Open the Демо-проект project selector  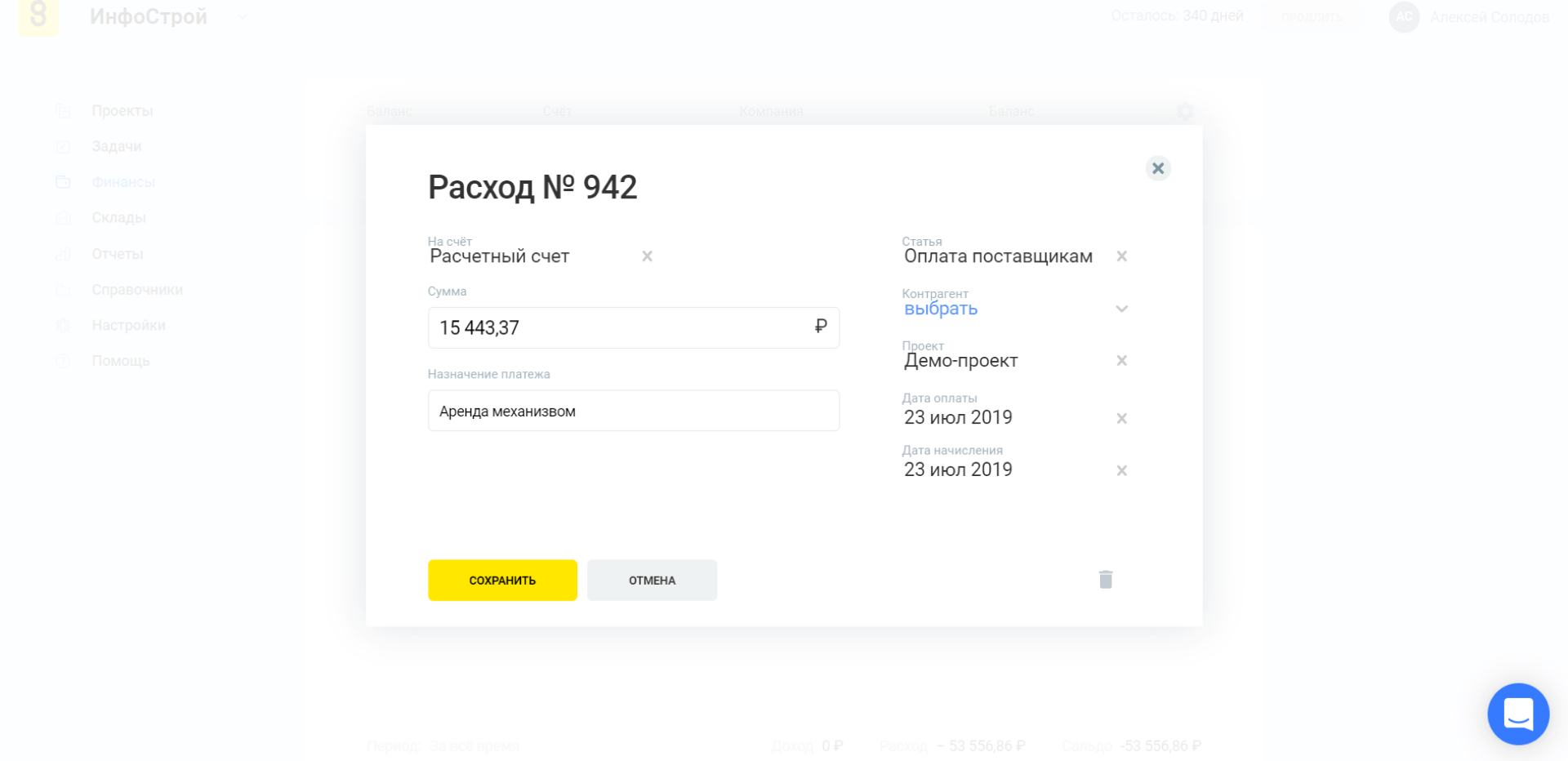(960, 361)
